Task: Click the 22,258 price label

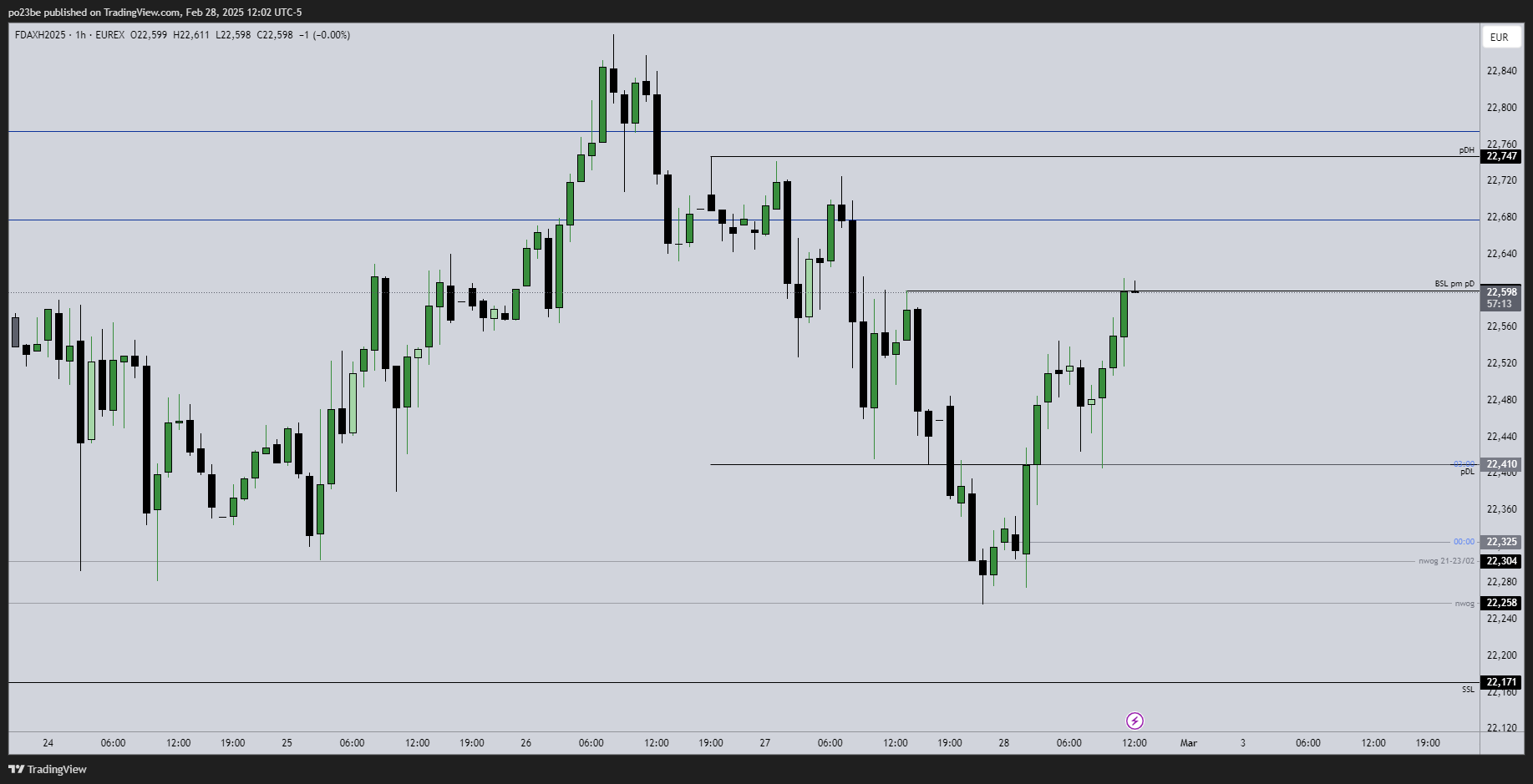Action: (1501, 603)
